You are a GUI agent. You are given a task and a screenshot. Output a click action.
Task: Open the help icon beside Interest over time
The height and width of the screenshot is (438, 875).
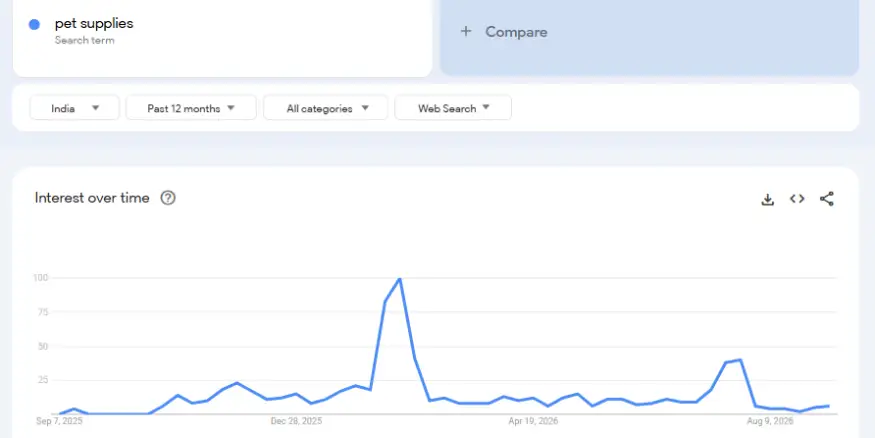[x=168, y=198]
